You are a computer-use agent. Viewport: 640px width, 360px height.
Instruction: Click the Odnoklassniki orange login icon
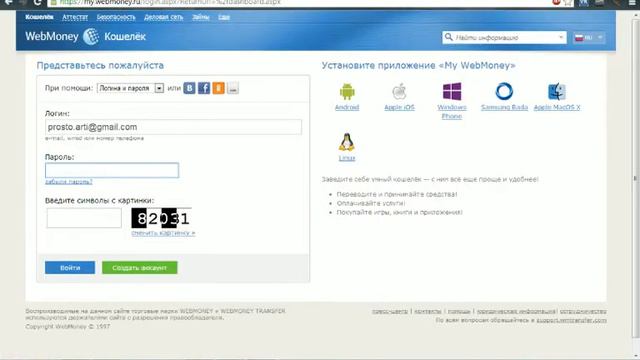coord(218,88)
